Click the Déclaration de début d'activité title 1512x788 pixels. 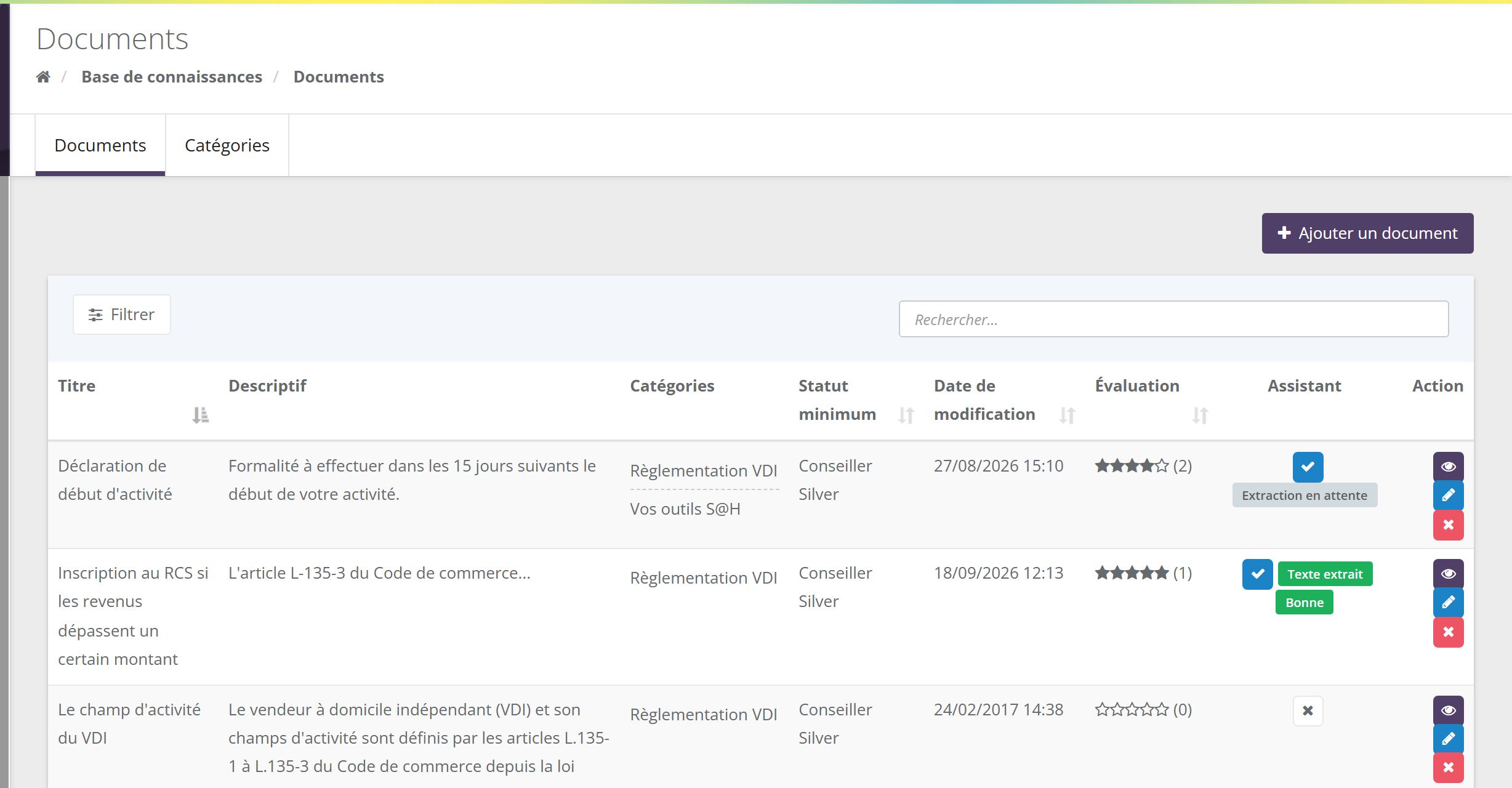pos(115,480)
